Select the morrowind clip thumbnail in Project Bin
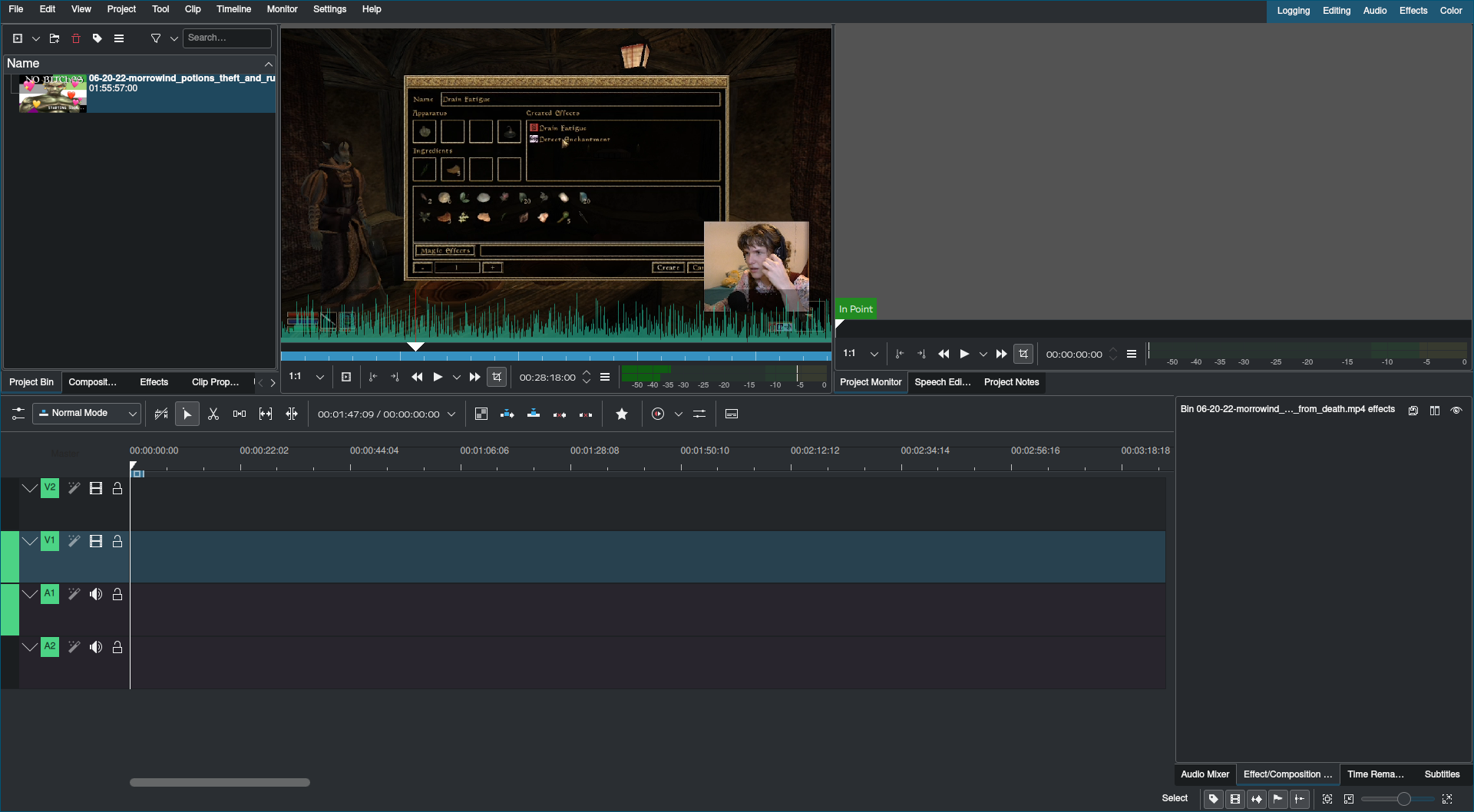This screenshot has height=812, width=1474. tap(52, 94)
